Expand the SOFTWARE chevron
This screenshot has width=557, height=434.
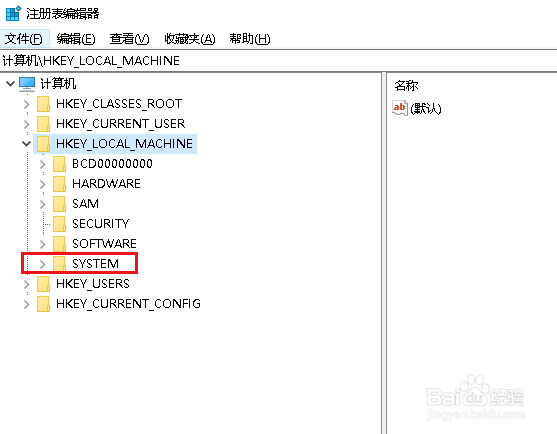(43, 244)
